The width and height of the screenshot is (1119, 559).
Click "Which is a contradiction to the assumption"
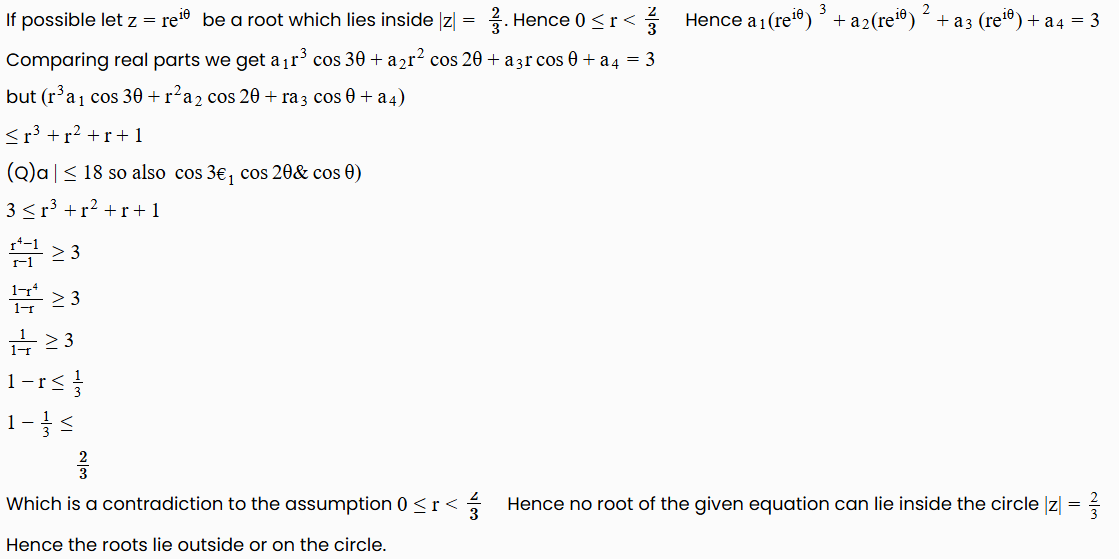click(198, 504)
